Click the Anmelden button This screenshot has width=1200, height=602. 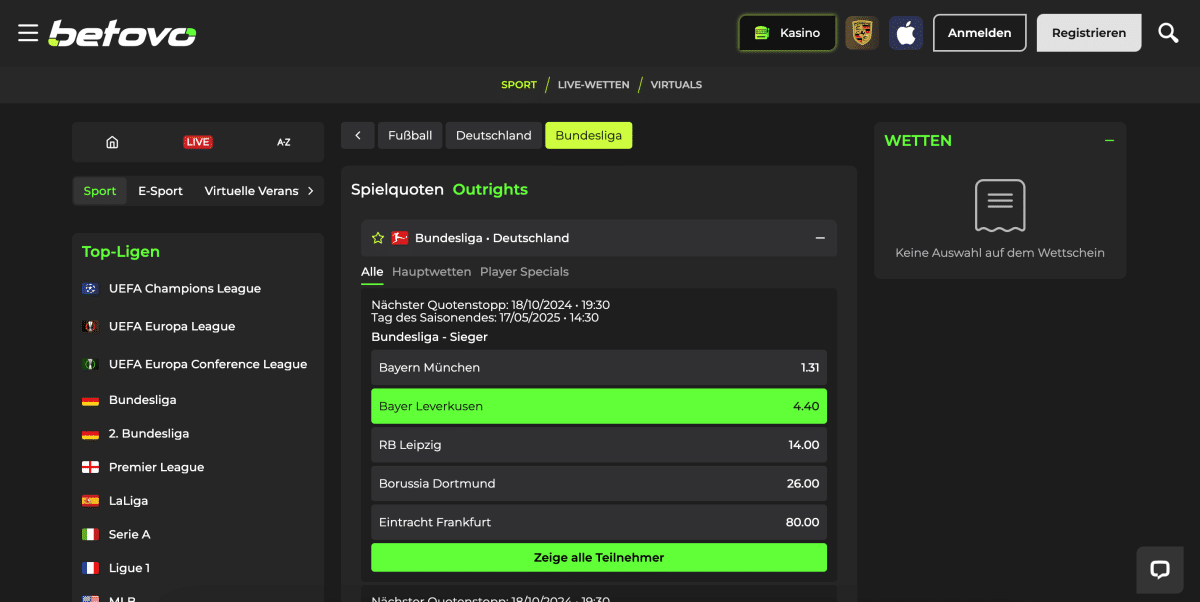(x=980, y=33)
